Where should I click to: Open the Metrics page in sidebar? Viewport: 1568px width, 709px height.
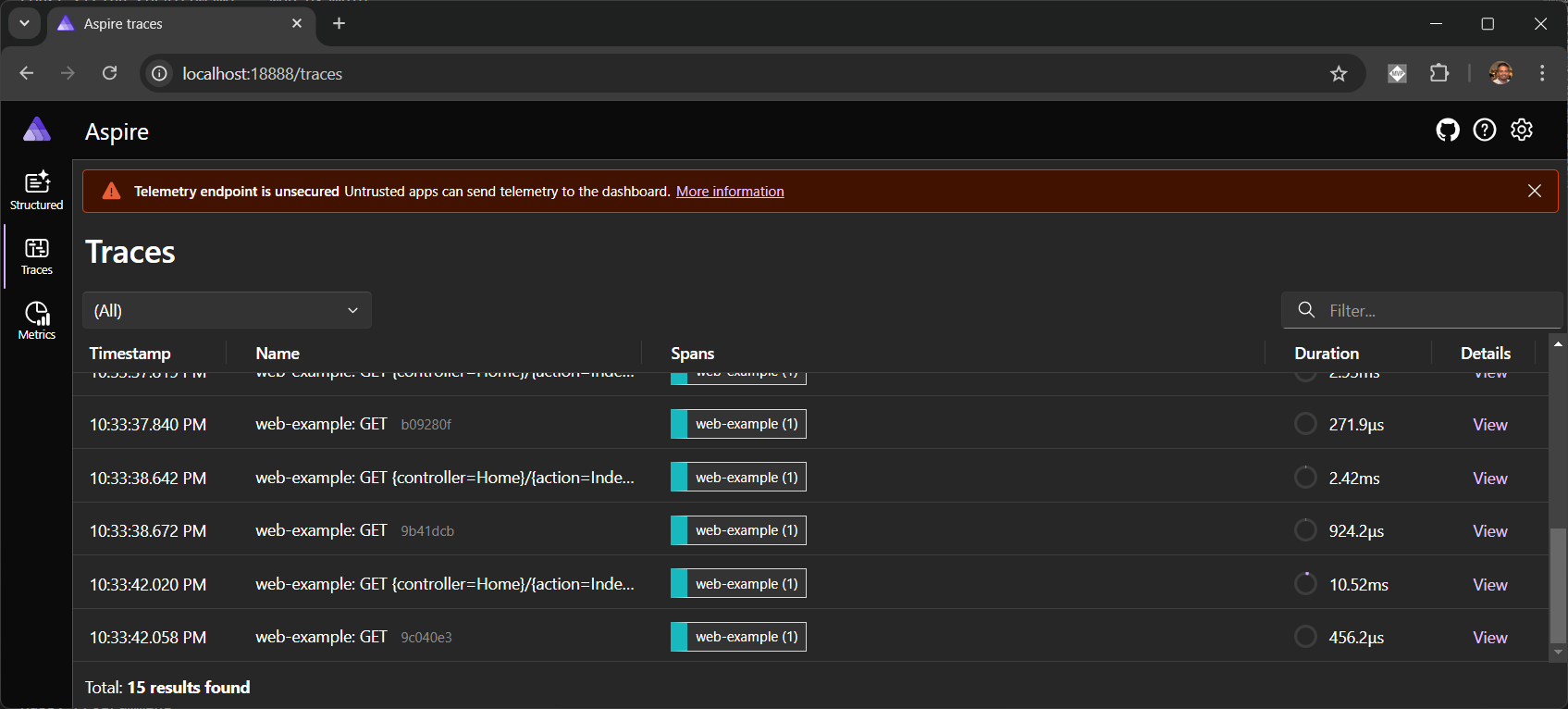37,321
